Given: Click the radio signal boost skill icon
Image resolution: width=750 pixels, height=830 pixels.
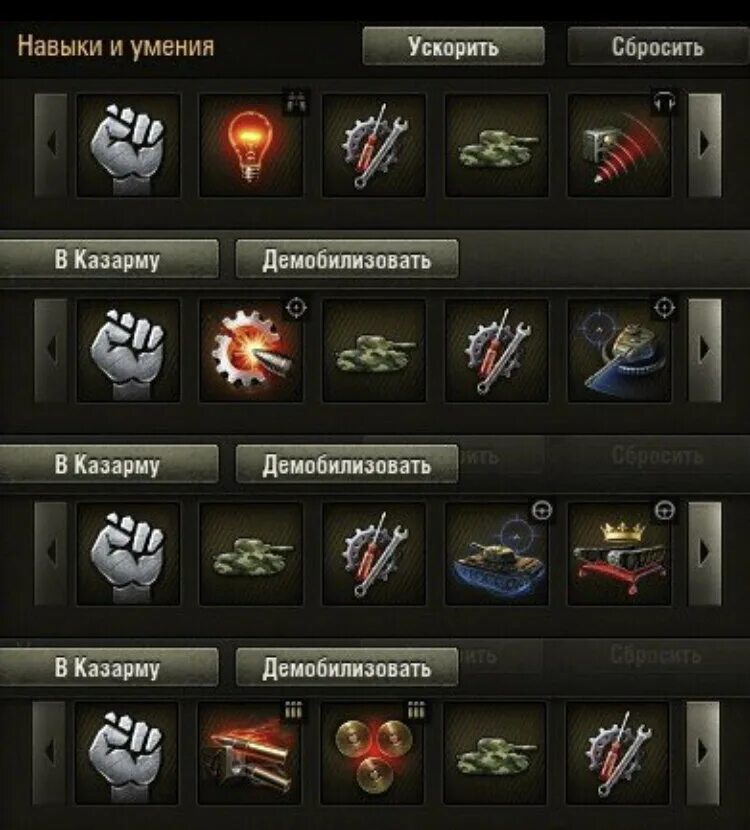Looking at the screenshot, I should 619,145.
